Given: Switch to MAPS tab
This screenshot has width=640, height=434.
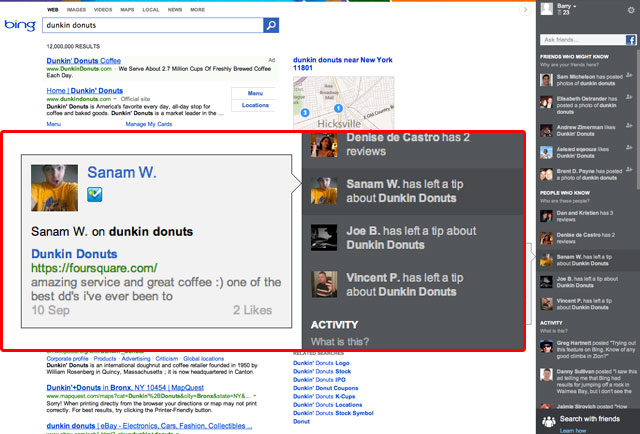Looking at the screenshot, I should pos(127,9).
